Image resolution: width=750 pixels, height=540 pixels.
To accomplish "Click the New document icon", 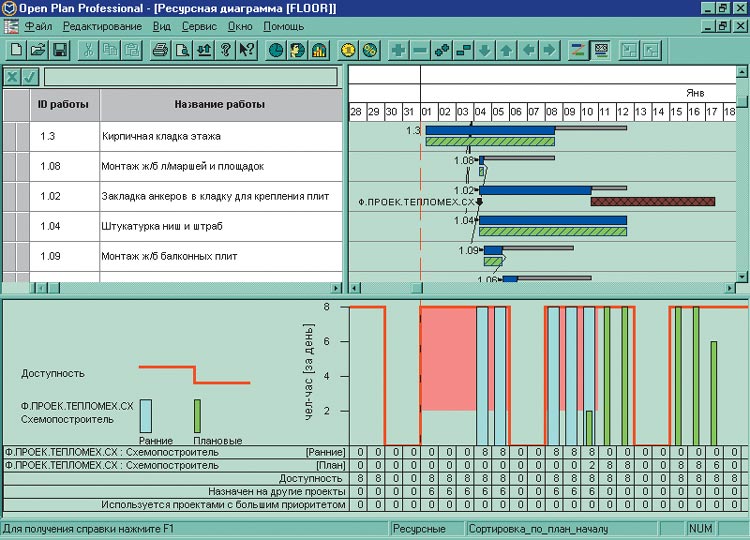I will pyautogui.click(x=17, y=49).
